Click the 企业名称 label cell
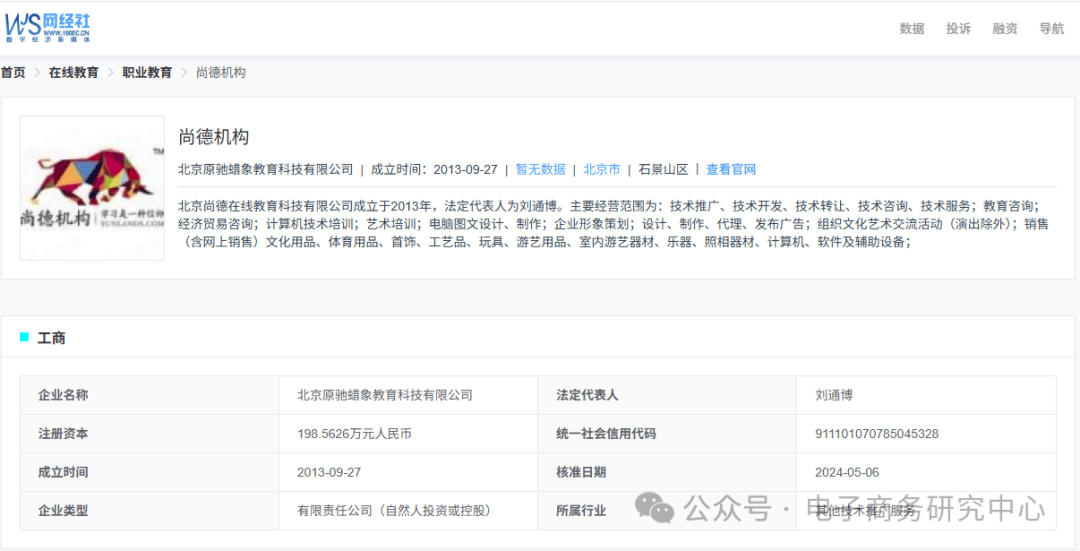This screenshot has height=551, width=1080. (x=149, y=395)
